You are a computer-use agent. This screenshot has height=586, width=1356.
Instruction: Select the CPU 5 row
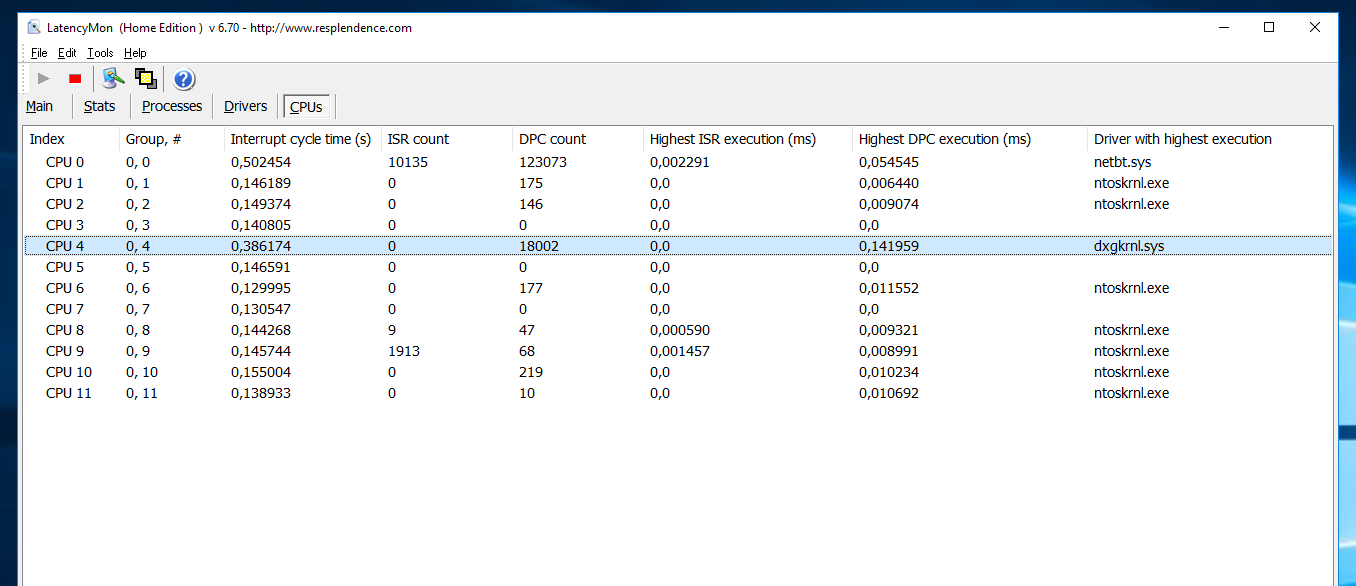point(678,267)
